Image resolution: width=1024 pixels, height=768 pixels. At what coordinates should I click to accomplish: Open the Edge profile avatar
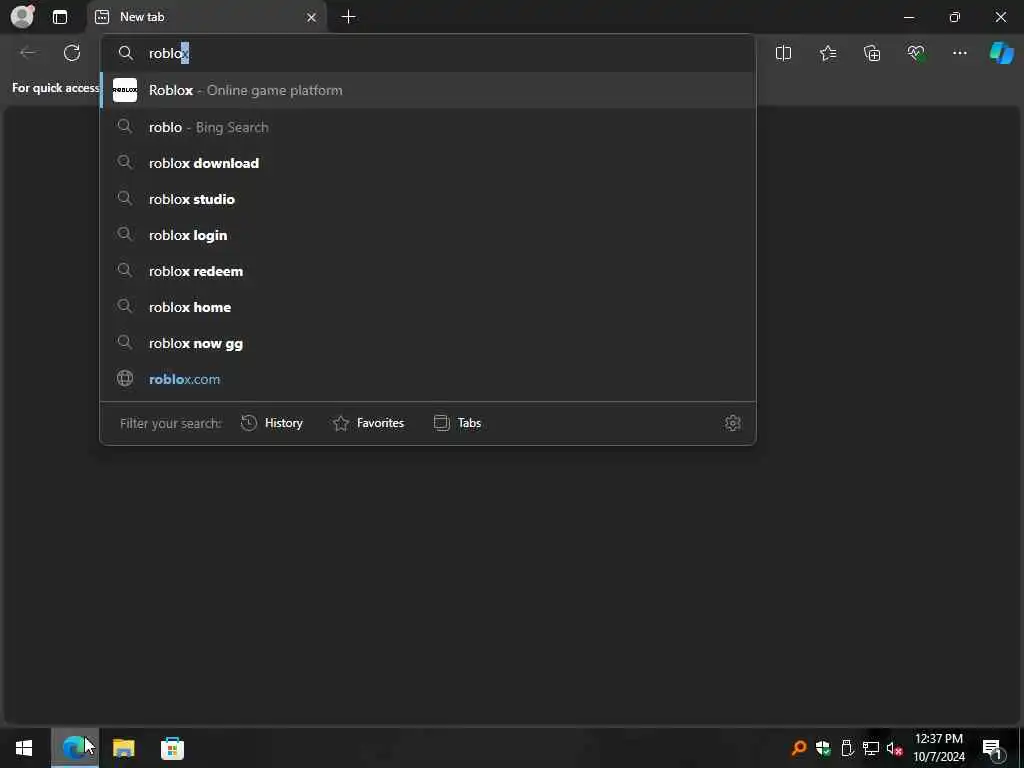click(23, 16)
